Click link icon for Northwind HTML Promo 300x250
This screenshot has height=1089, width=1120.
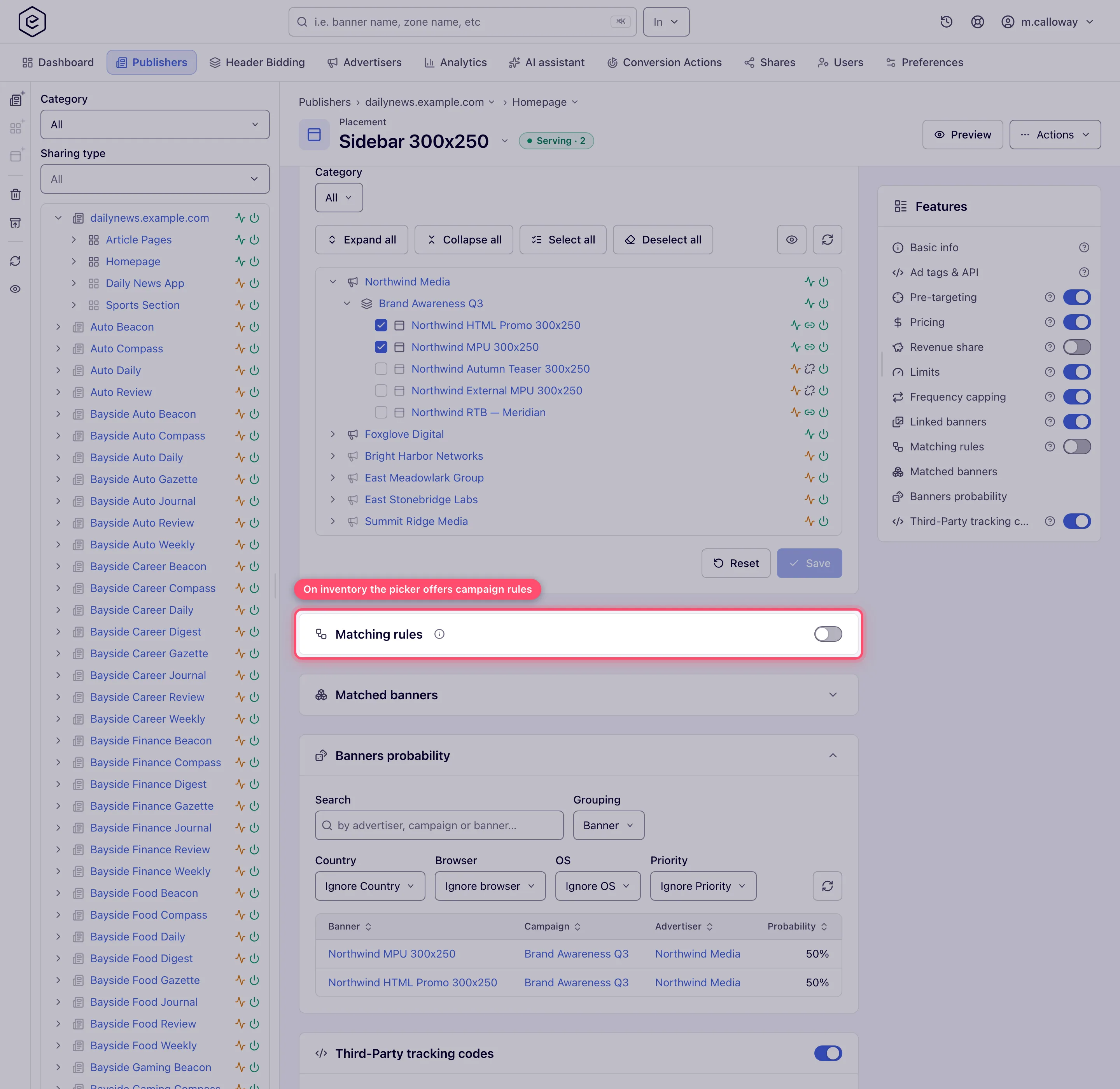(x=809, y=326)
